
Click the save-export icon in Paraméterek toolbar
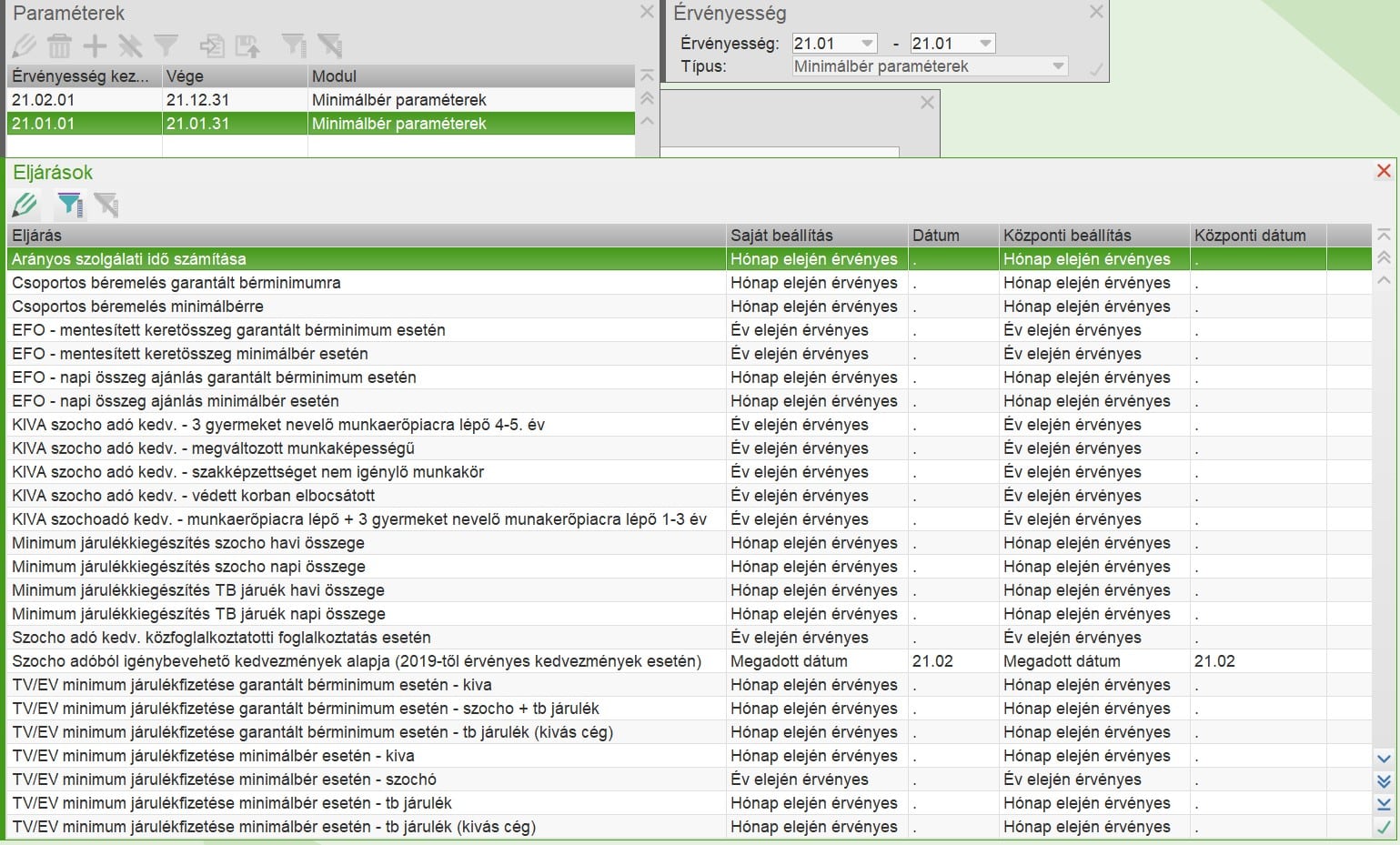[x=247, y=45]
